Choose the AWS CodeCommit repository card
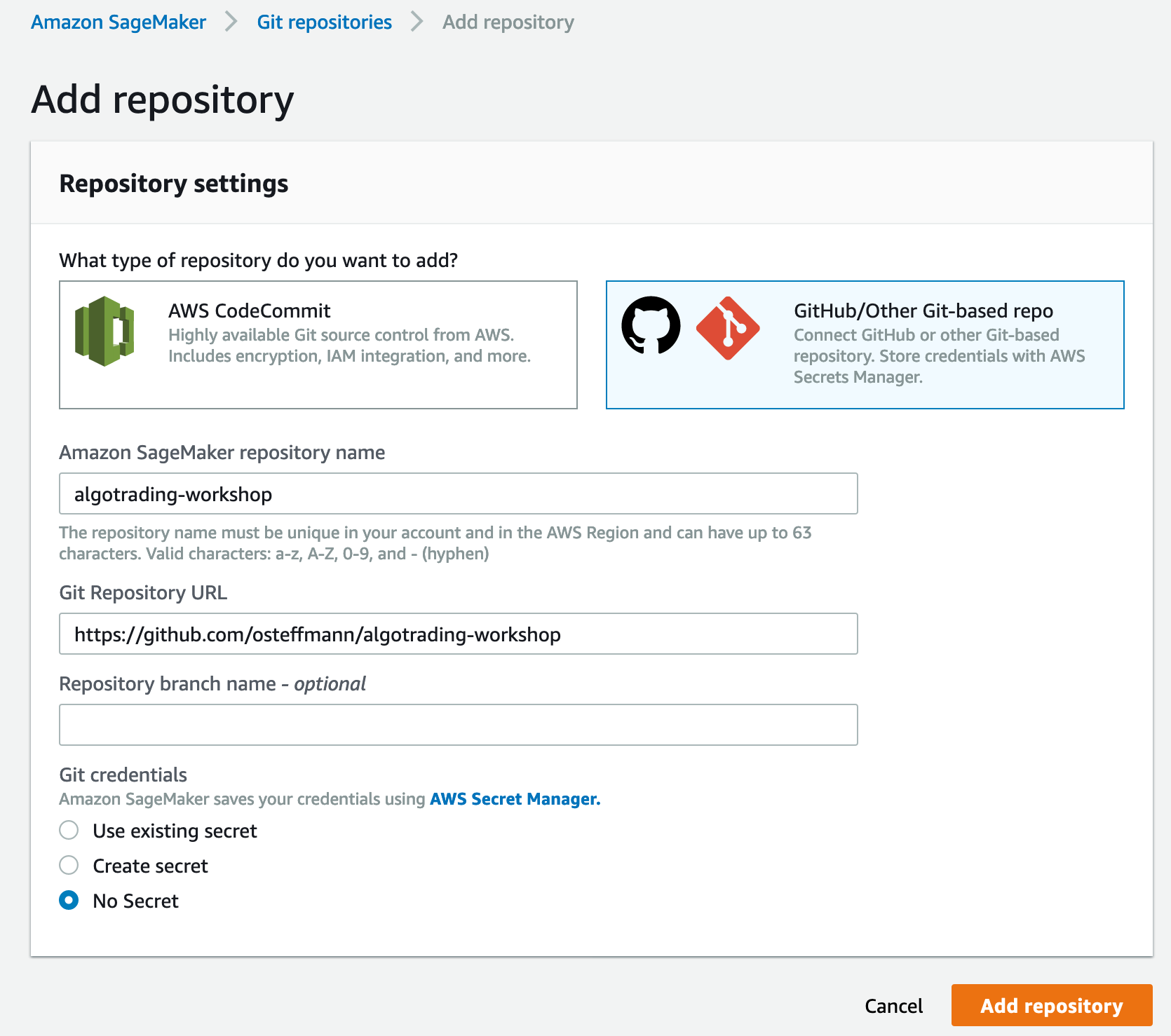1171x1036 pixels. point(318,345)
